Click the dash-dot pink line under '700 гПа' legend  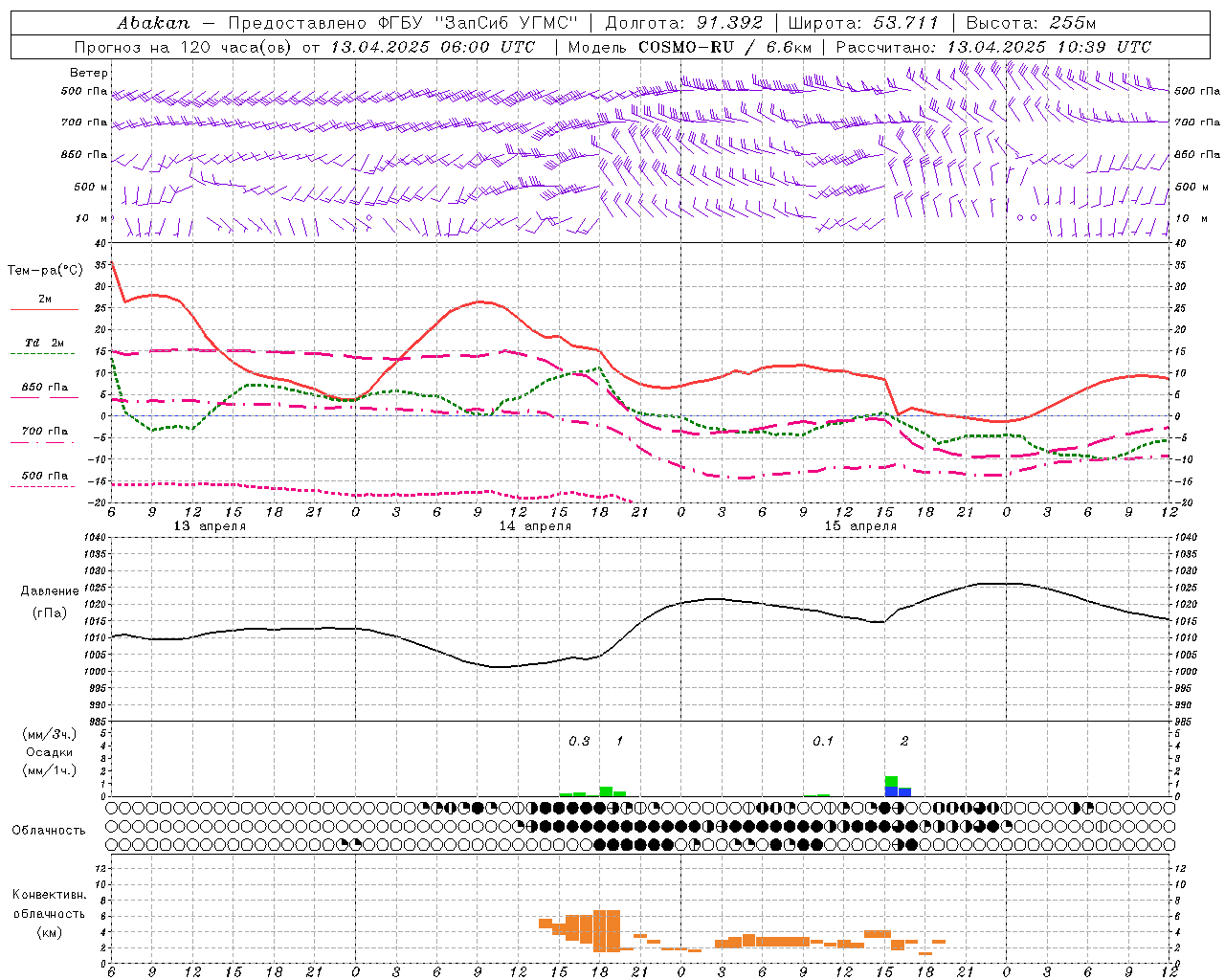point(43,442)
